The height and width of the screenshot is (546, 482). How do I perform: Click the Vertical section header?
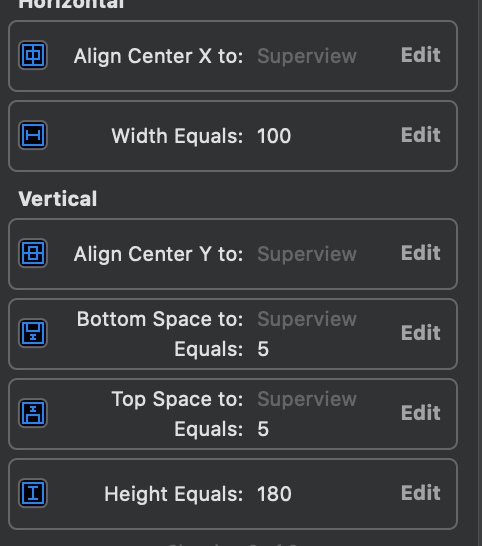pyautogui.click(x=58, y=199)
